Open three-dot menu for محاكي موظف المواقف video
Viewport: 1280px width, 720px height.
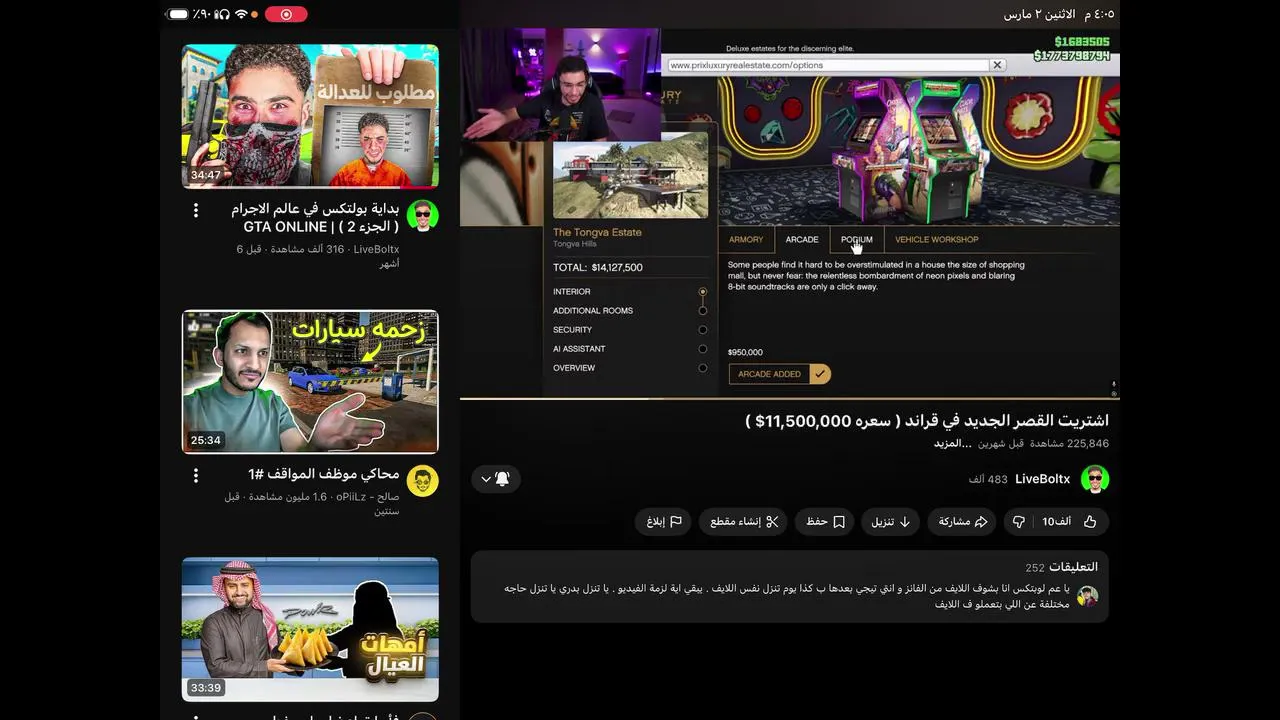(196, 475)
